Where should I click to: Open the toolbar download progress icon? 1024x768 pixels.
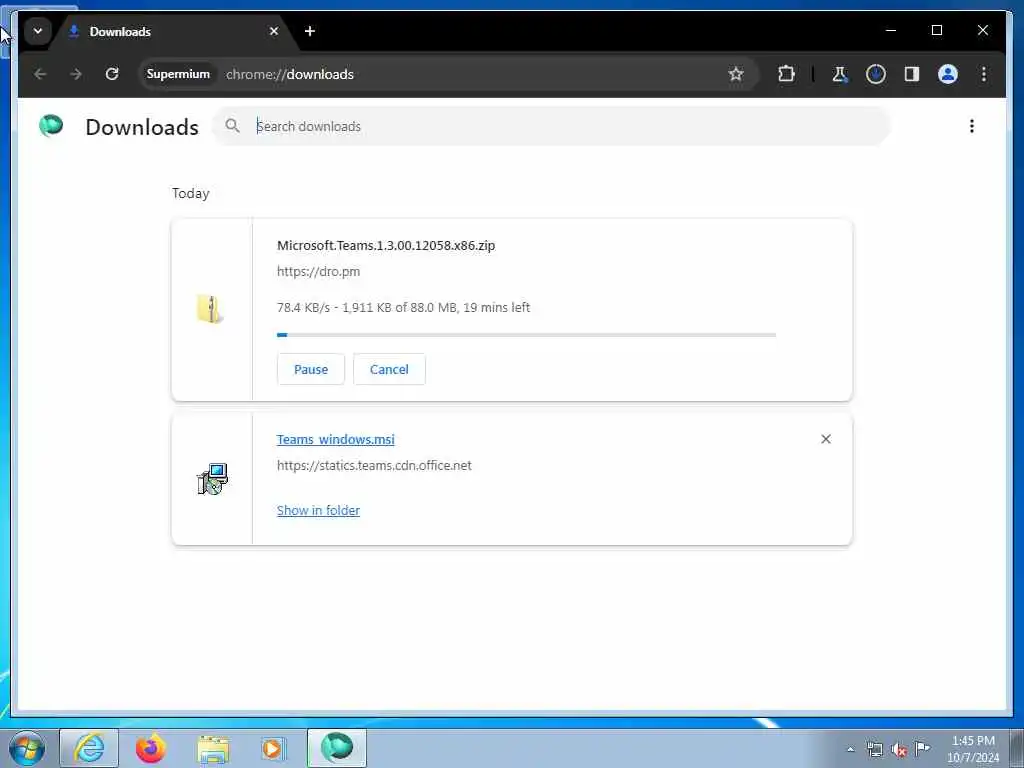(876, 74)
